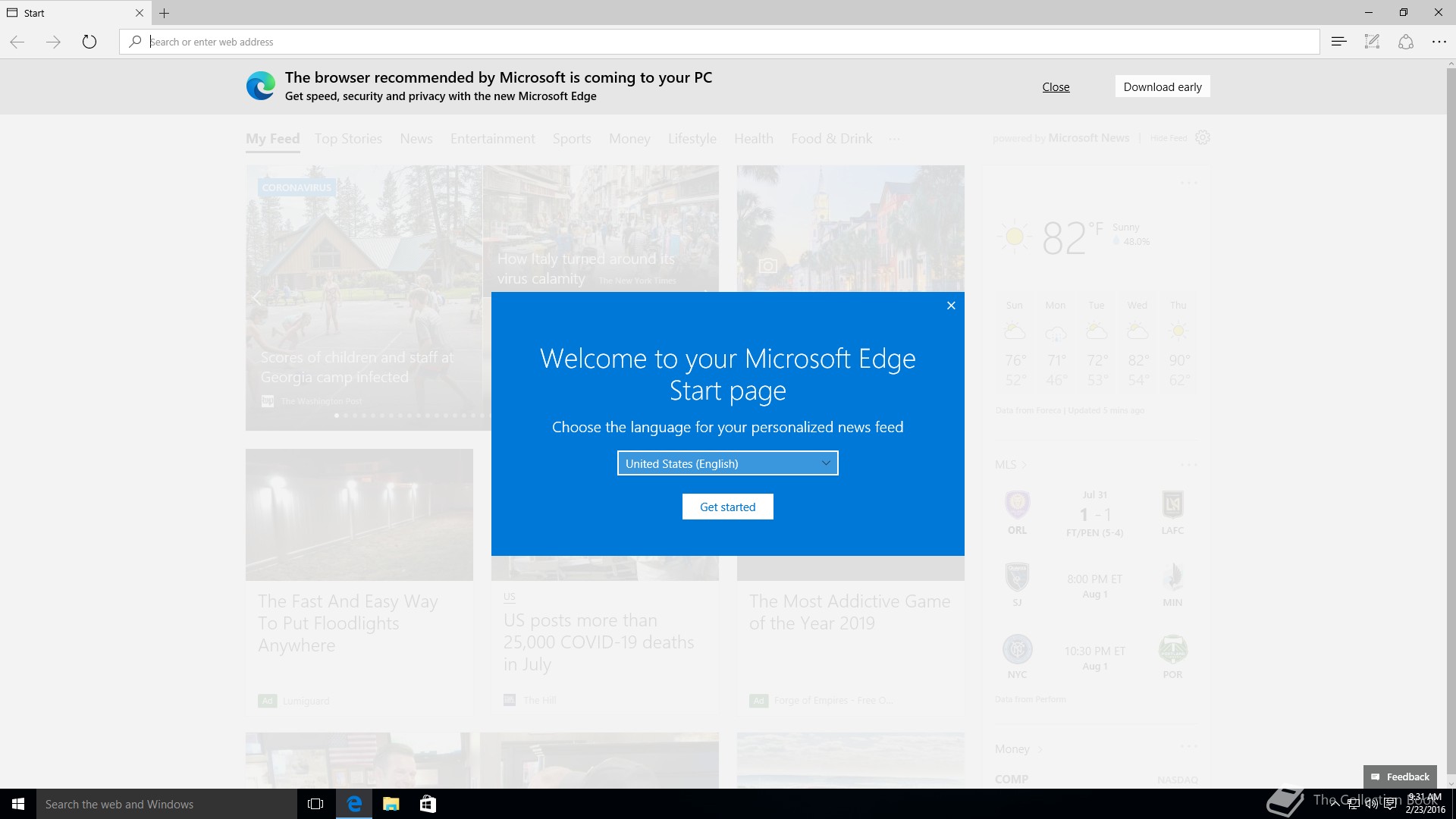Click the sunny weather icon
The width and height of the screenshot is (1456, 819).
[1015, 237]
